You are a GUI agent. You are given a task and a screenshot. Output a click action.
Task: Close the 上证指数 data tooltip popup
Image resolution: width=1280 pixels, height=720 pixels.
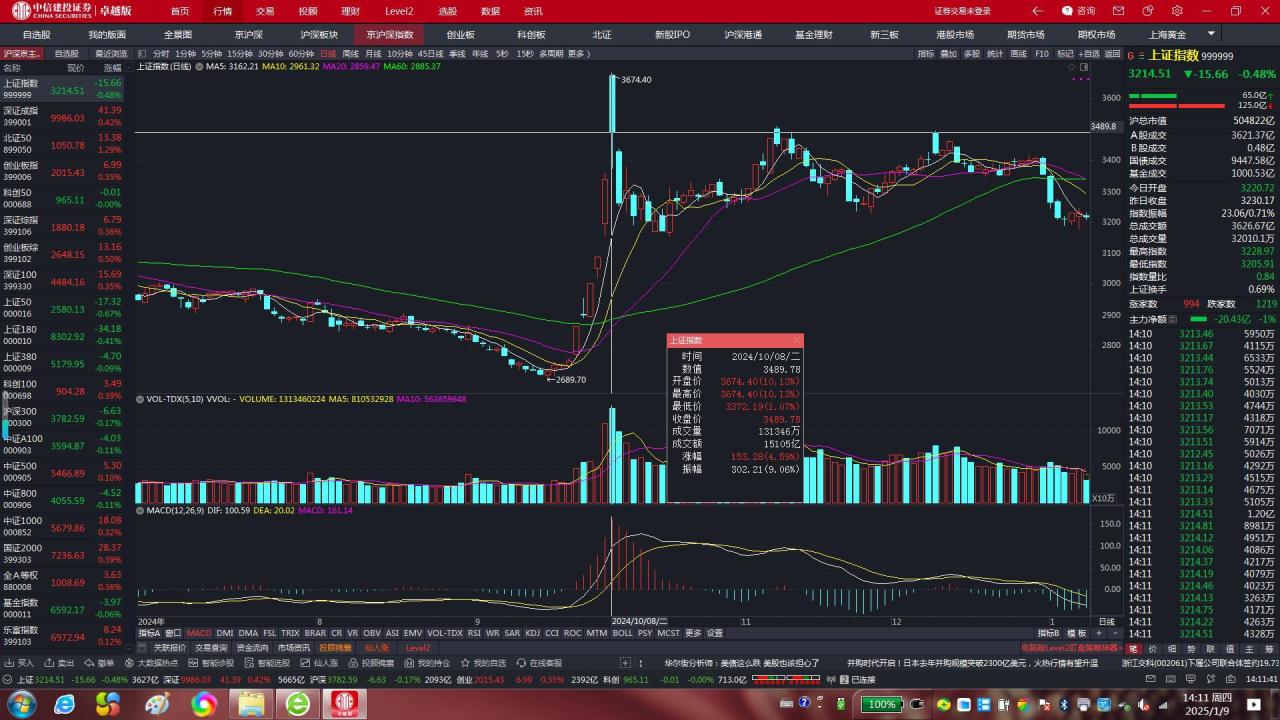click(x=797, y=341)
